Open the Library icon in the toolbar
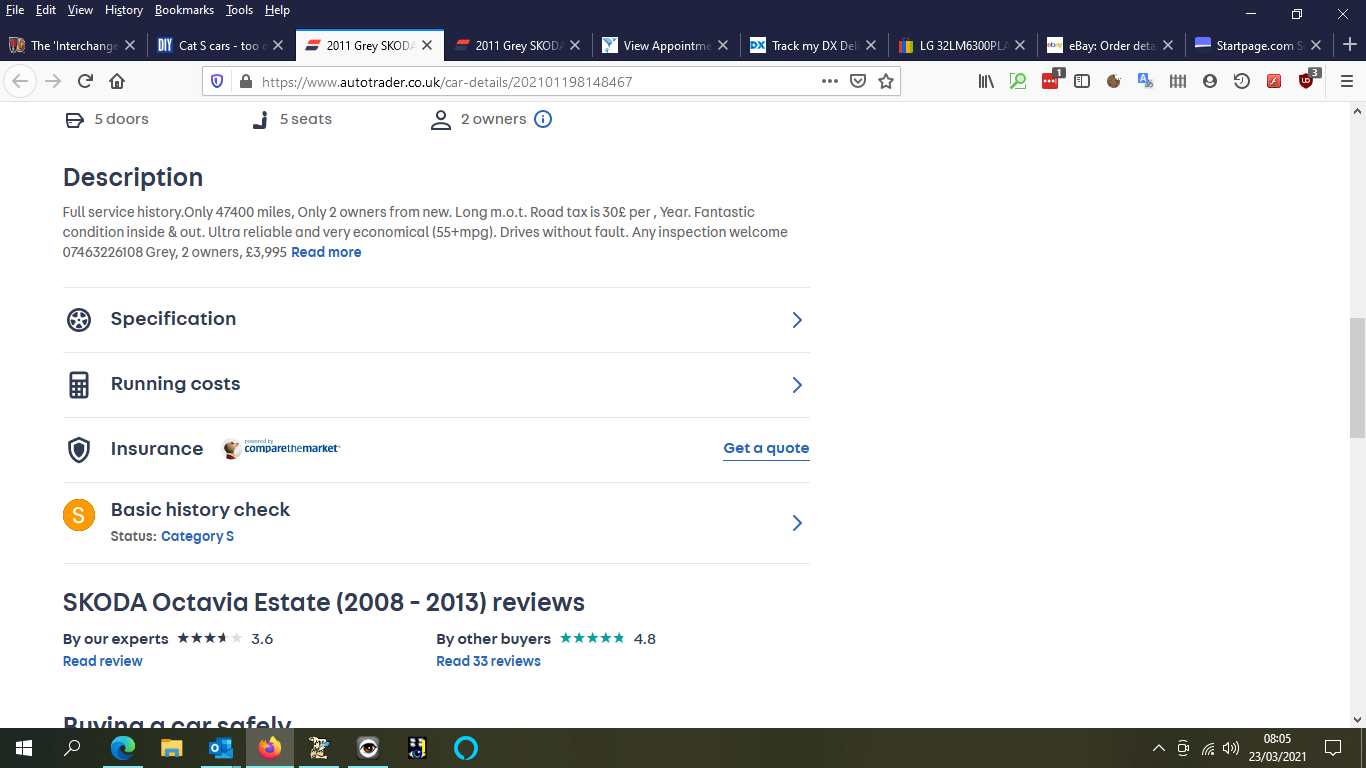This screenshot has height=768, width=1366. point(986,82)
